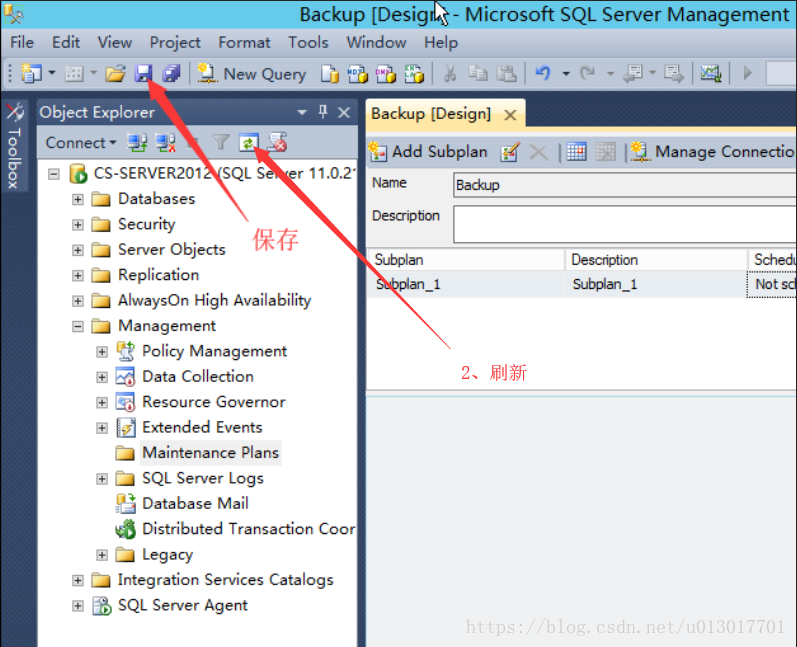Click the New Project toolbar icon
Screen dimensions: 797x647
click(31, 74)
